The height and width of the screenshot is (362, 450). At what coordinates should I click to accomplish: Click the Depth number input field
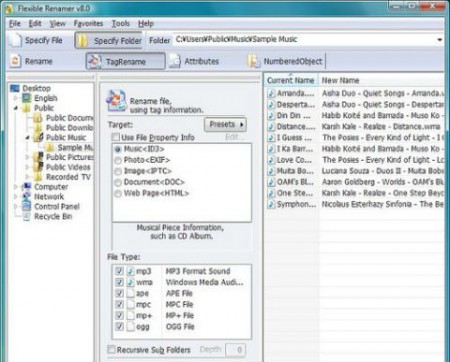(x=236, y=350)
